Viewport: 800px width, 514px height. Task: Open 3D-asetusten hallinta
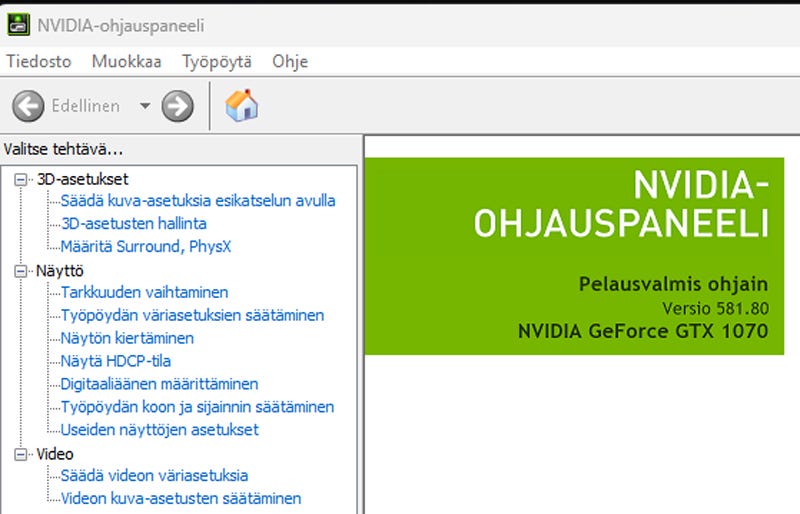coord(134,224)
